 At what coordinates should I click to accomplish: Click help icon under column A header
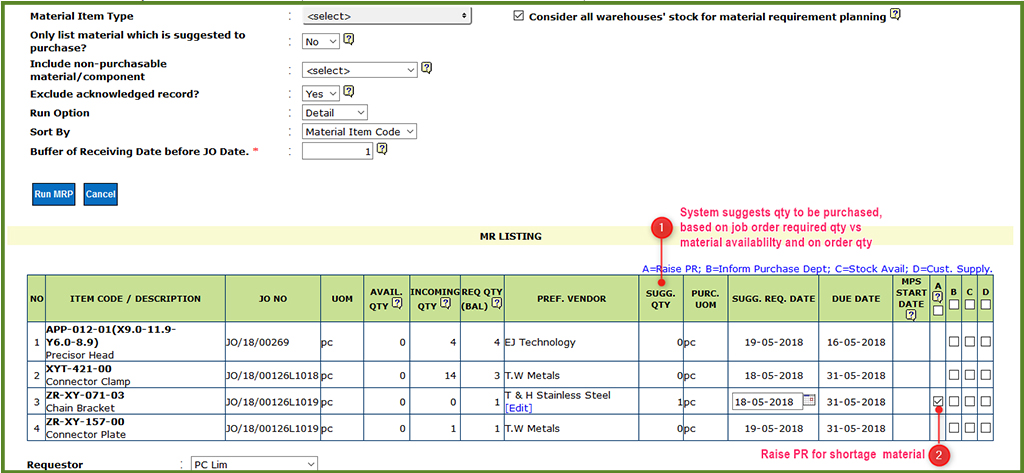click(x=938, y=297)
